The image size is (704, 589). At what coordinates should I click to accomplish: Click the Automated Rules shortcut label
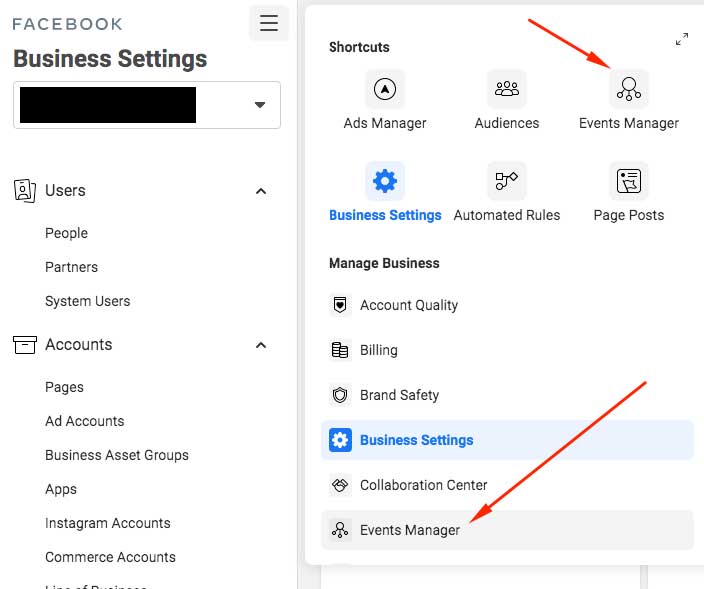pyautogui.click(x=507, y=215)
